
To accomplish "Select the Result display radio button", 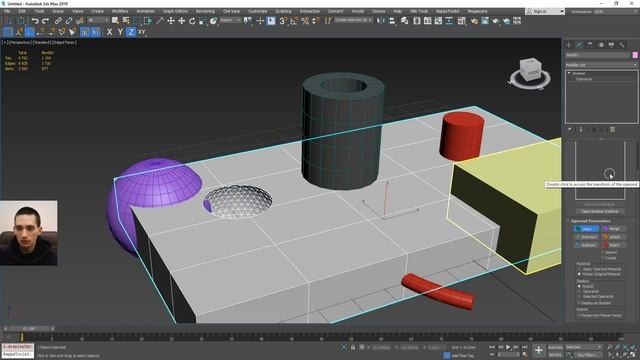I will click(x=579, y=287).
